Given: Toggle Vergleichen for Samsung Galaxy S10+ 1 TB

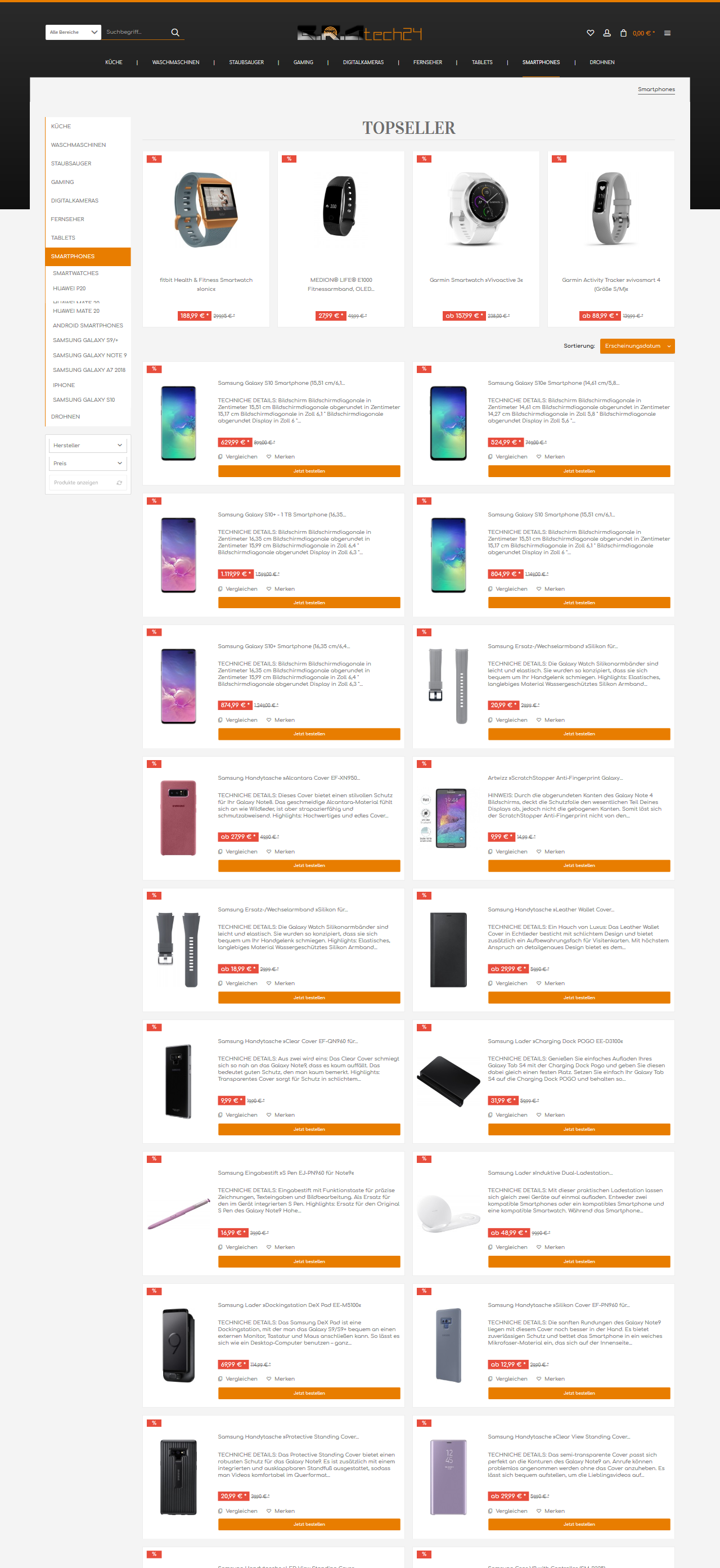Looking at the screenshot, I should pos(237,588).
